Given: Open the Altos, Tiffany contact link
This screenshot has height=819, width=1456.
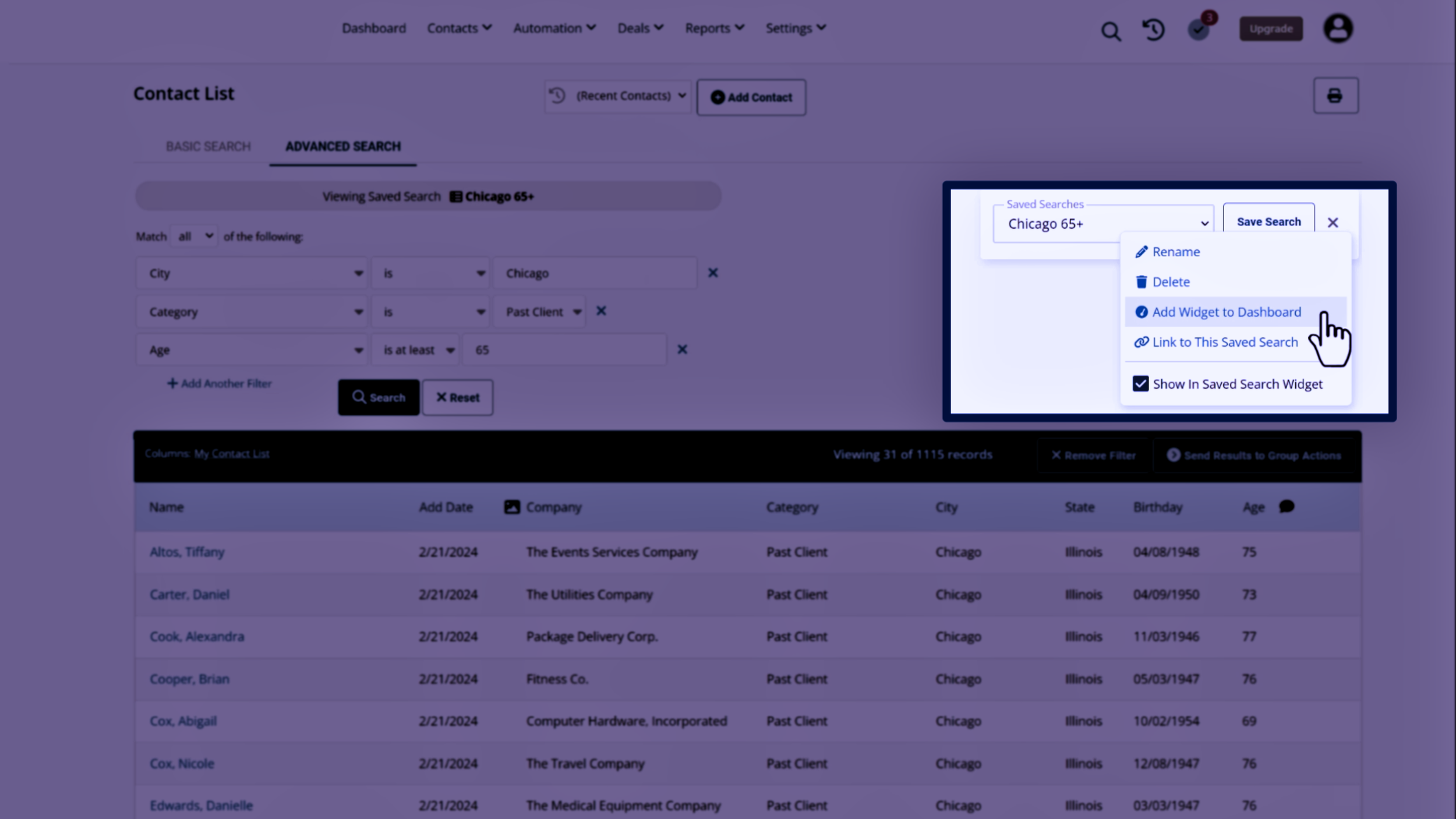Looking at the screenshot, I should click(x=187, y=552).
